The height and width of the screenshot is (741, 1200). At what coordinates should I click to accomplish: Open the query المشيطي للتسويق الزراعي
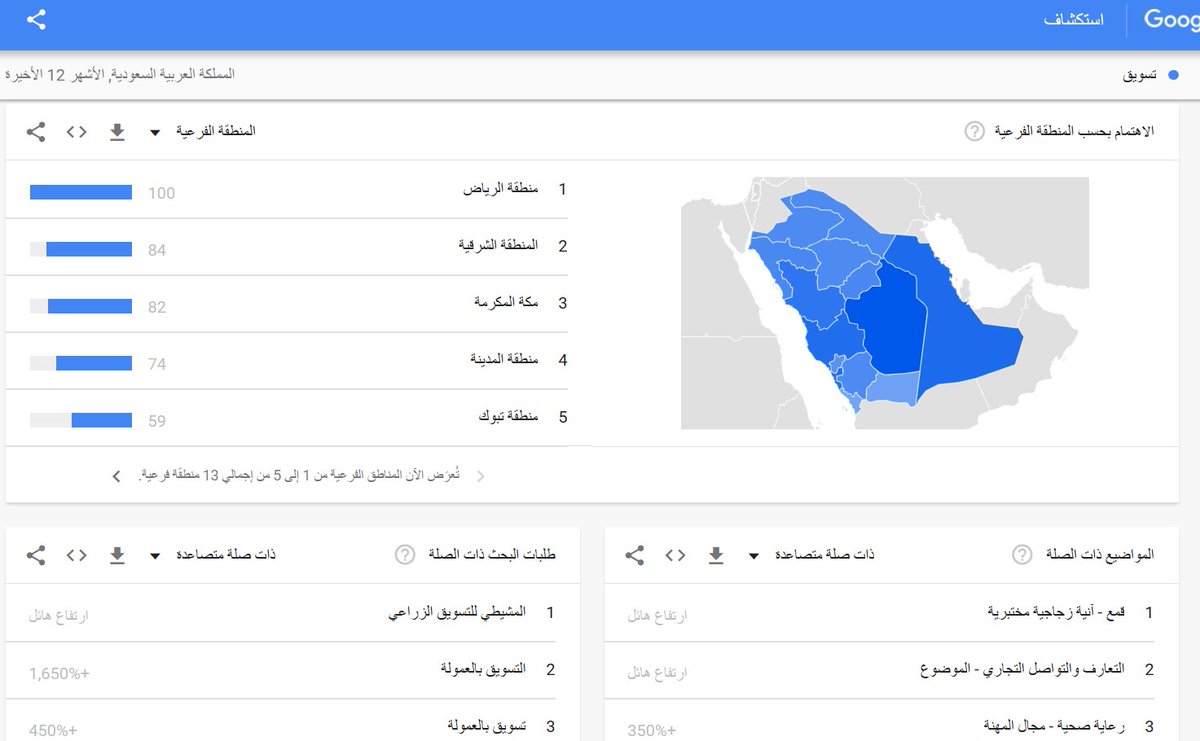[458, 613]
